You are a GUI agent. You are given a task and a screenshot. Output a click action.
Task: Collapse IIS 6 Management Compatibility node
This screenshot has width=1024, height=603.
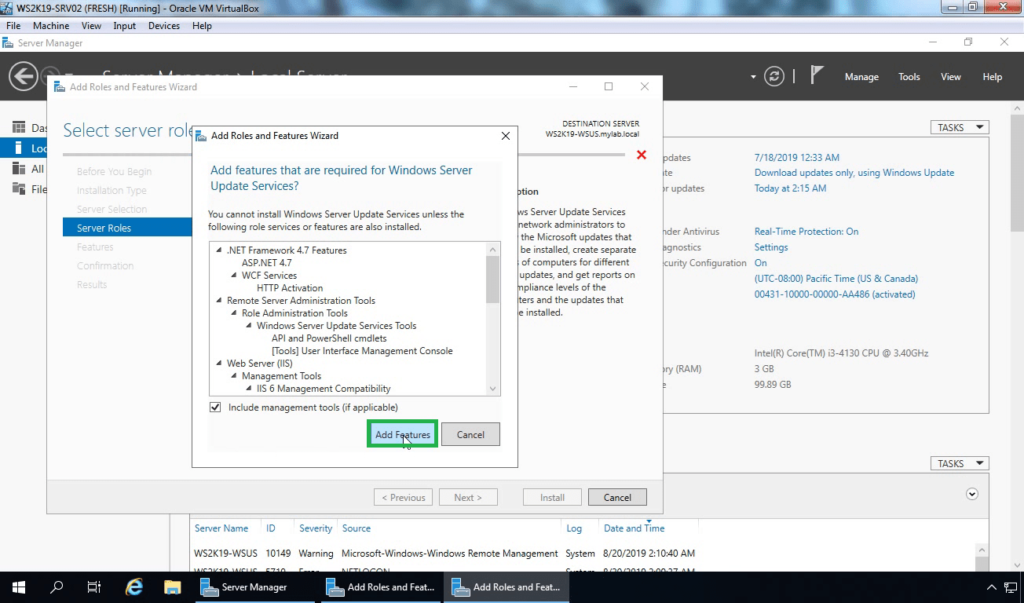248,388
